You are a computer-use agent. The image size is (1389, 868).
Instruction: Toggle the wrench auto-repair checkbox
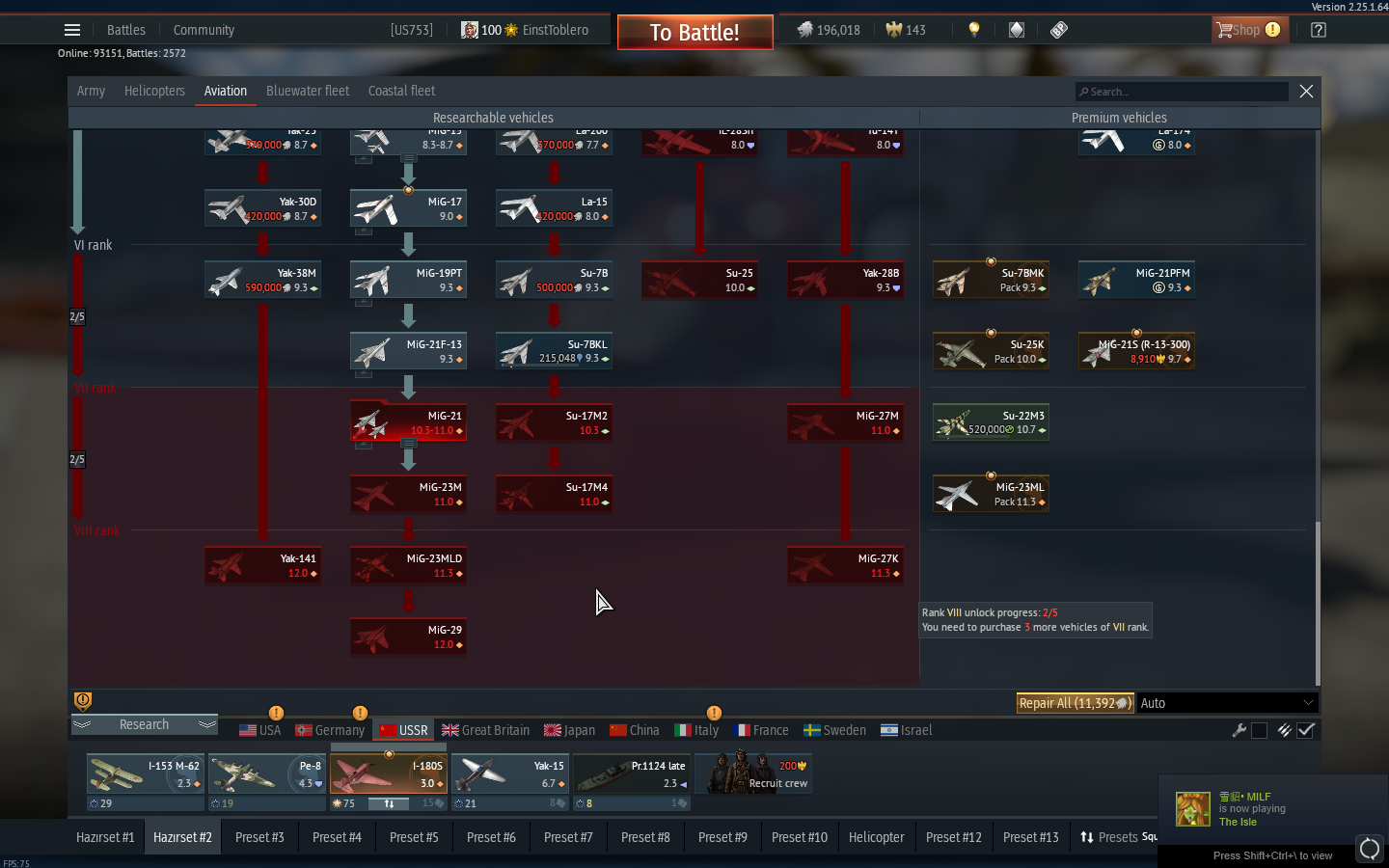(1259, 730)
